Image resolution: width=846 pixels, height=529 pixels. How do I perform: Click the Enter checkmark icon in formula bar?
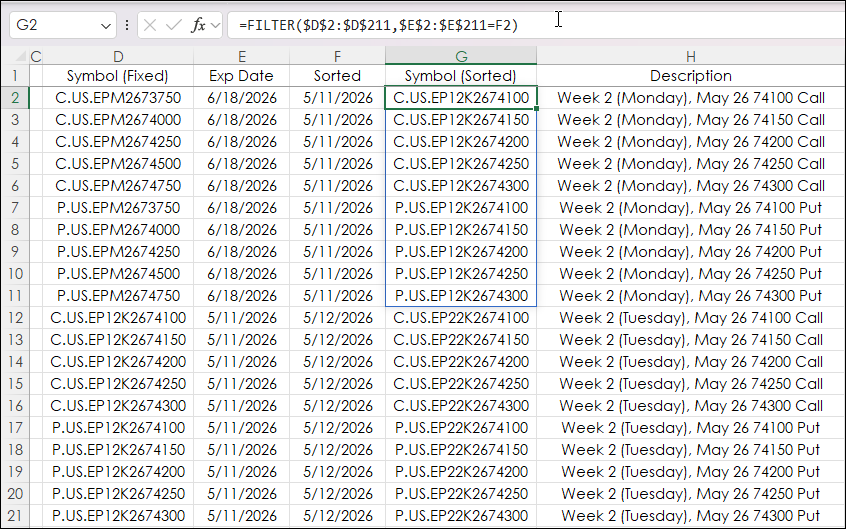pos(174,25)
